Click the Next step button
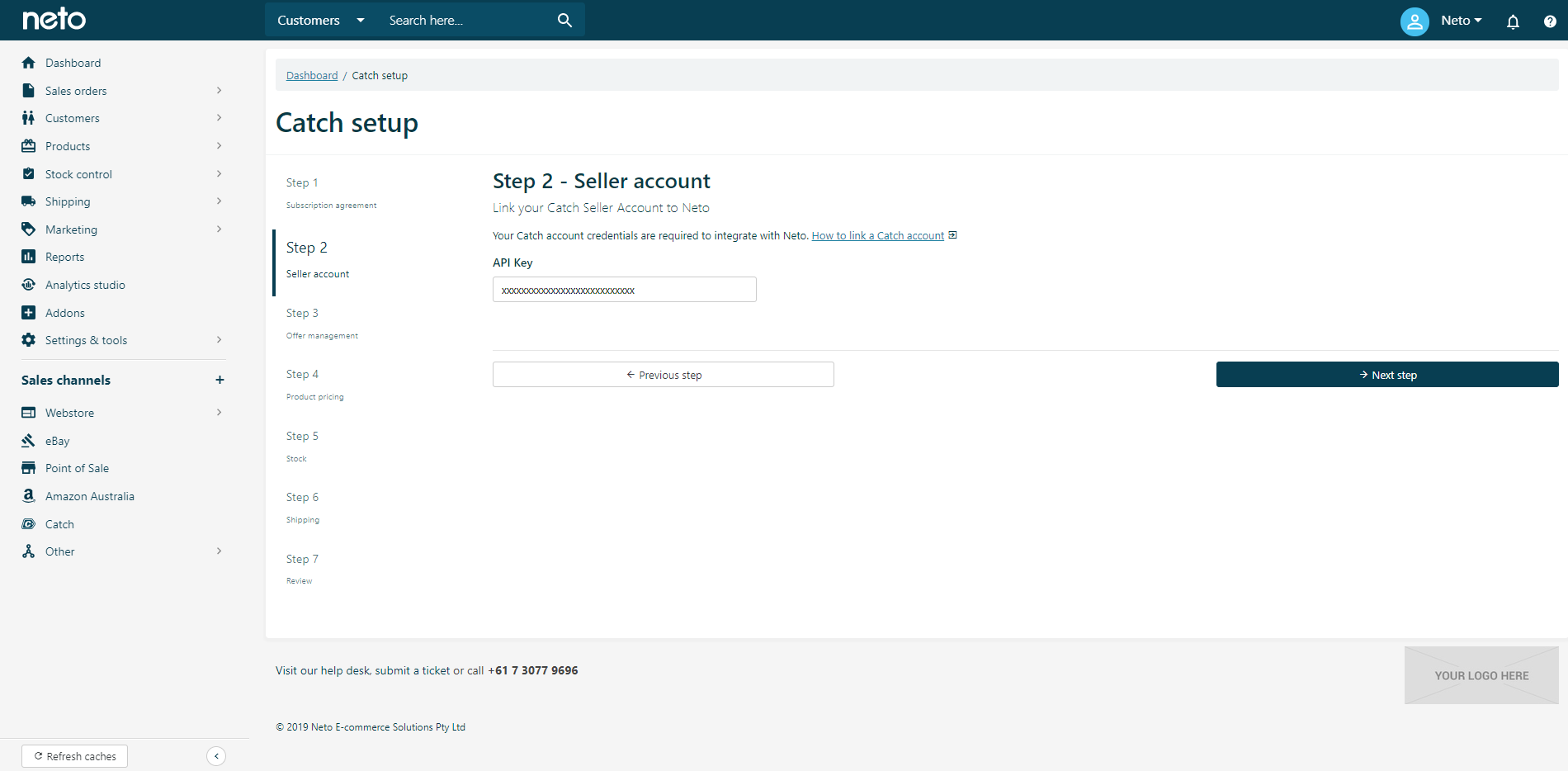This screenshot has width=1568, height=771. click(x=1387, y=375)
